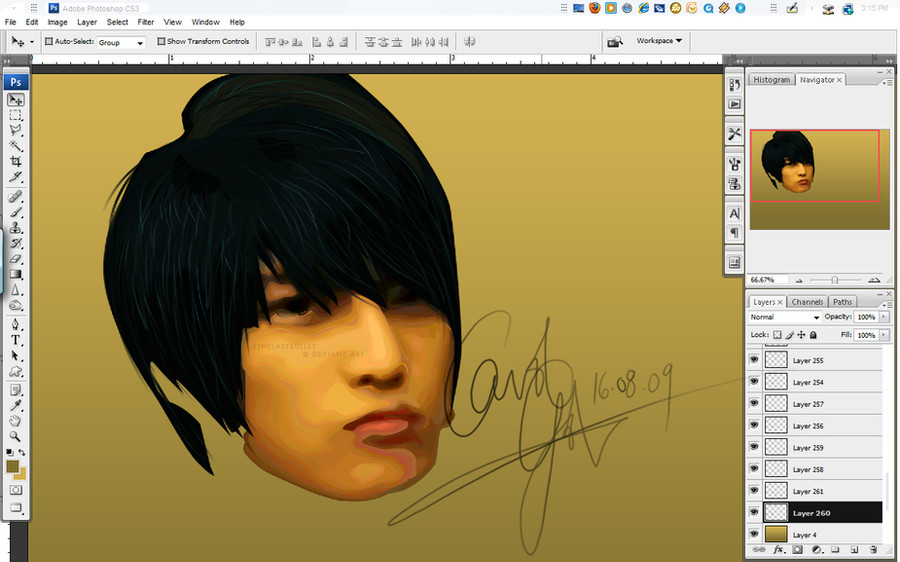Open the Auto-Select Group dropdown
Image resolution: width=900 pixels, height=562 pixels.
click(121, 42)
